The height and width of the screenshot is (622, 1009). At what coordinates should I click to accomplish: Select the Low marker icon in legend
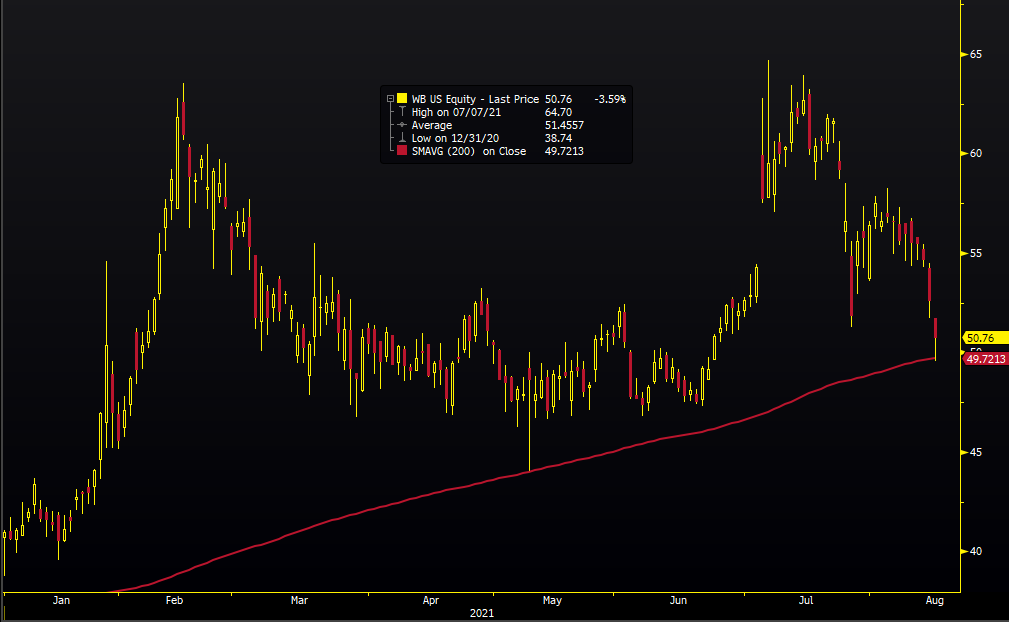click(x=402, y=138)
